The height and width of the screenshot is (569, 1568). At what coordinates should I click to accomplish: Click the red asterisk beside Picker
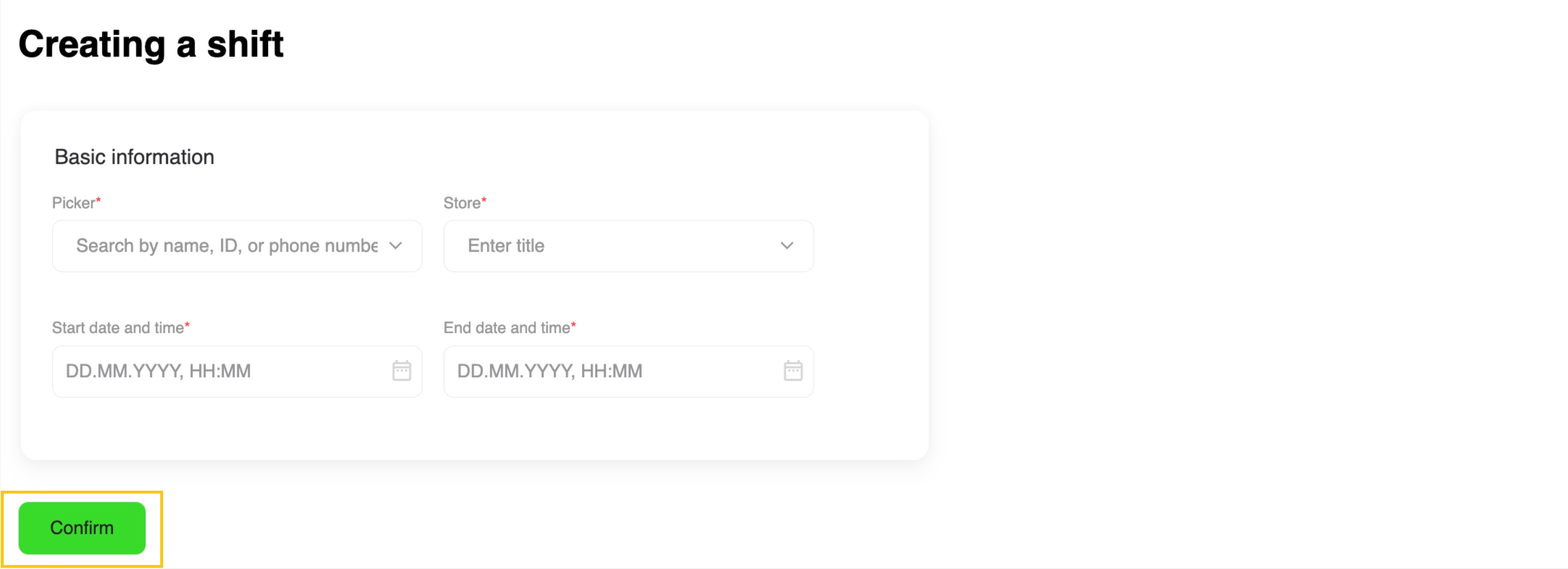[x=99, y=199]
